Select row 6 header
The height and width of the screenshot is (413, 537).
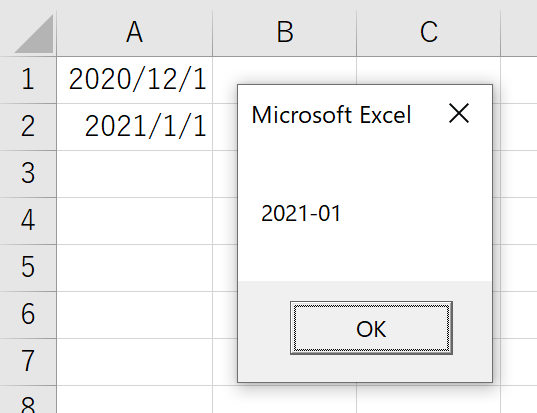(x=28, y=315)
